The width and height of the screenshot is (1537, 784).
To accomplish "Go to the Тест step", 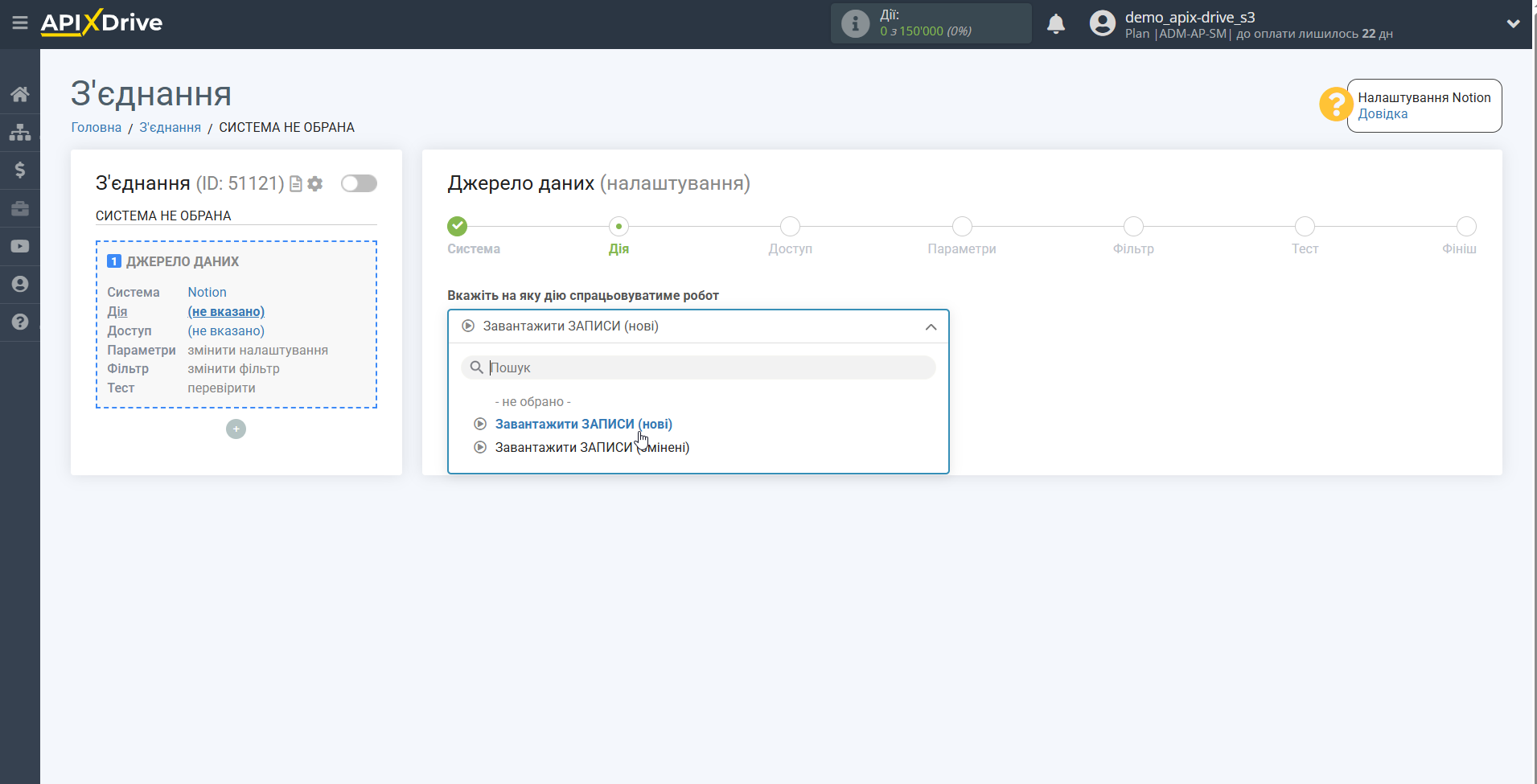I will [1305, 227].
